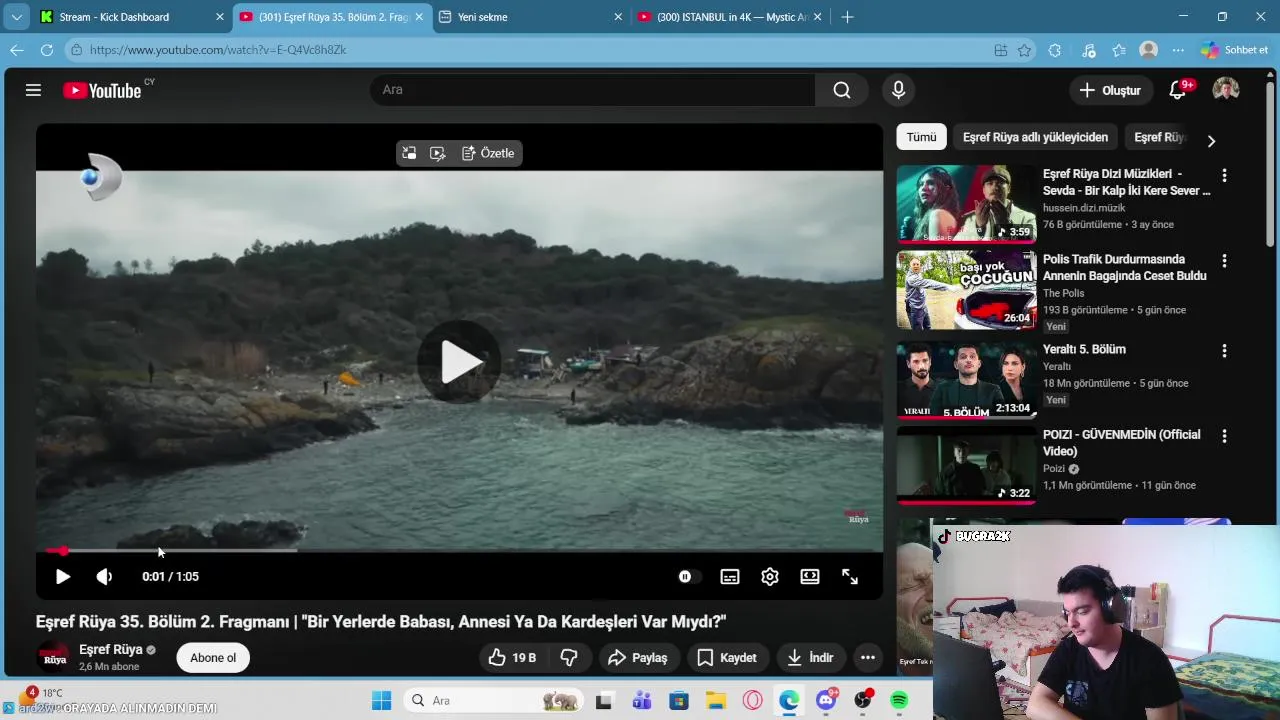This screenshot has width=1280, height=720.
Task: Share the video via Paylaş
Action: tap(638, 657)
